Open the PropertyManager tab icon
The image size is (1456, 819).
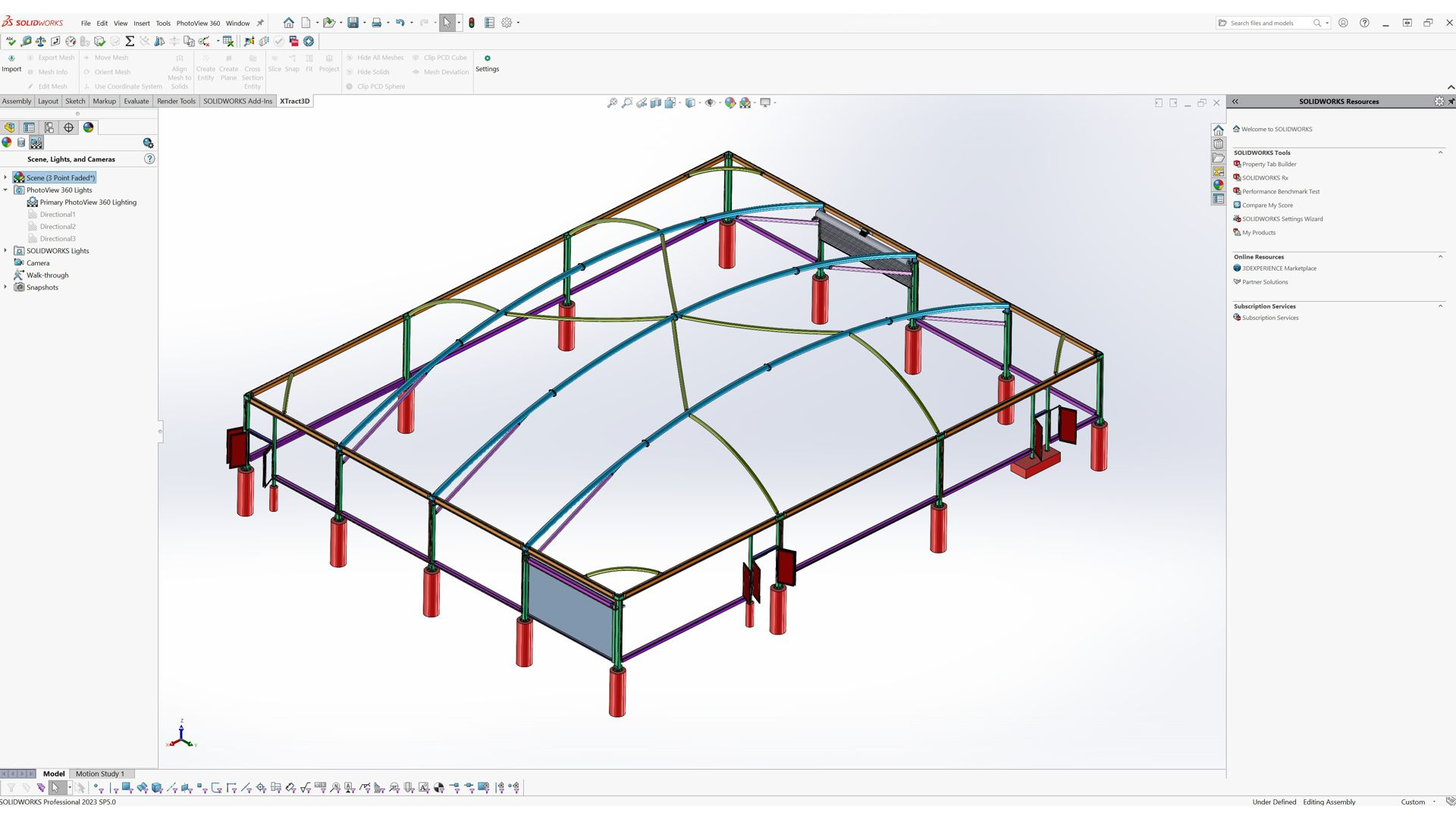[x=30, y=127]
